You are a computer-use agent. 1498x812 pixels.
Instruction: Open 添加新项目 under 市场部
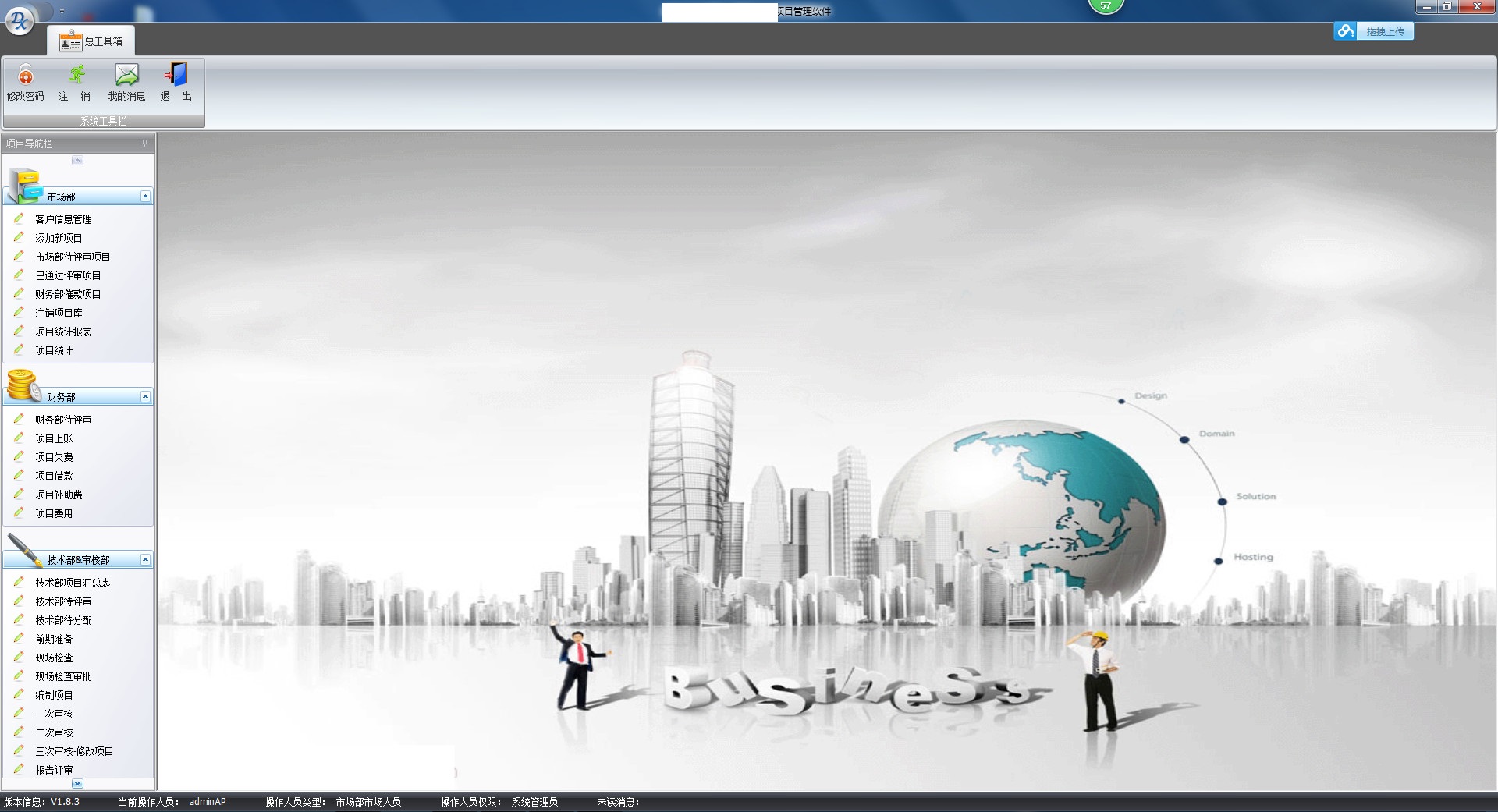(x=59, y=238)
